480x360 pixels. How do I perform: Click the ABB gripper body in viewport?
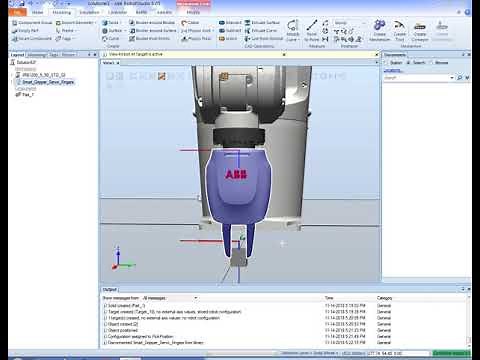(238, 187)
